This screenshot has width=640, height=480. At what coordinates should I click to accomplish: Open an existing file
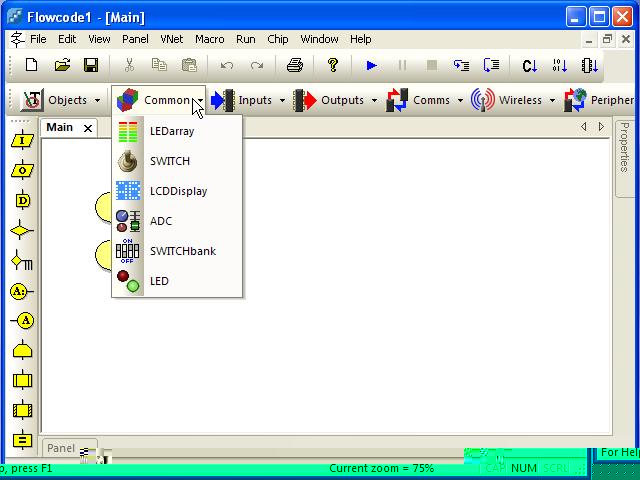tap(62, 65)
